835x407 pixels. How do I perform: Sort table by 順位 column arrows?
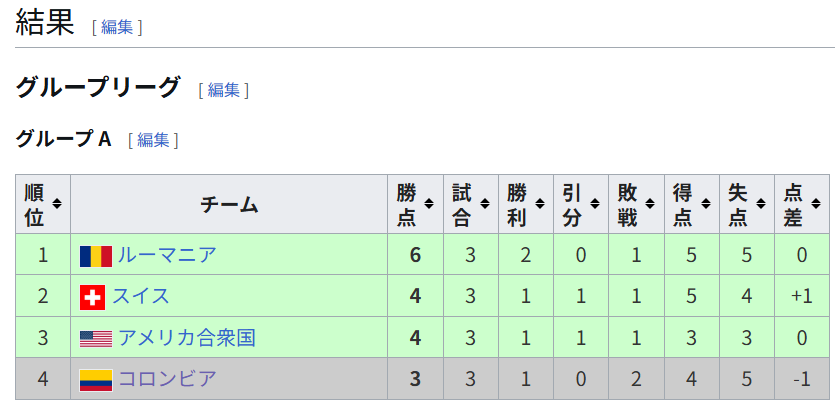point(57,204)
